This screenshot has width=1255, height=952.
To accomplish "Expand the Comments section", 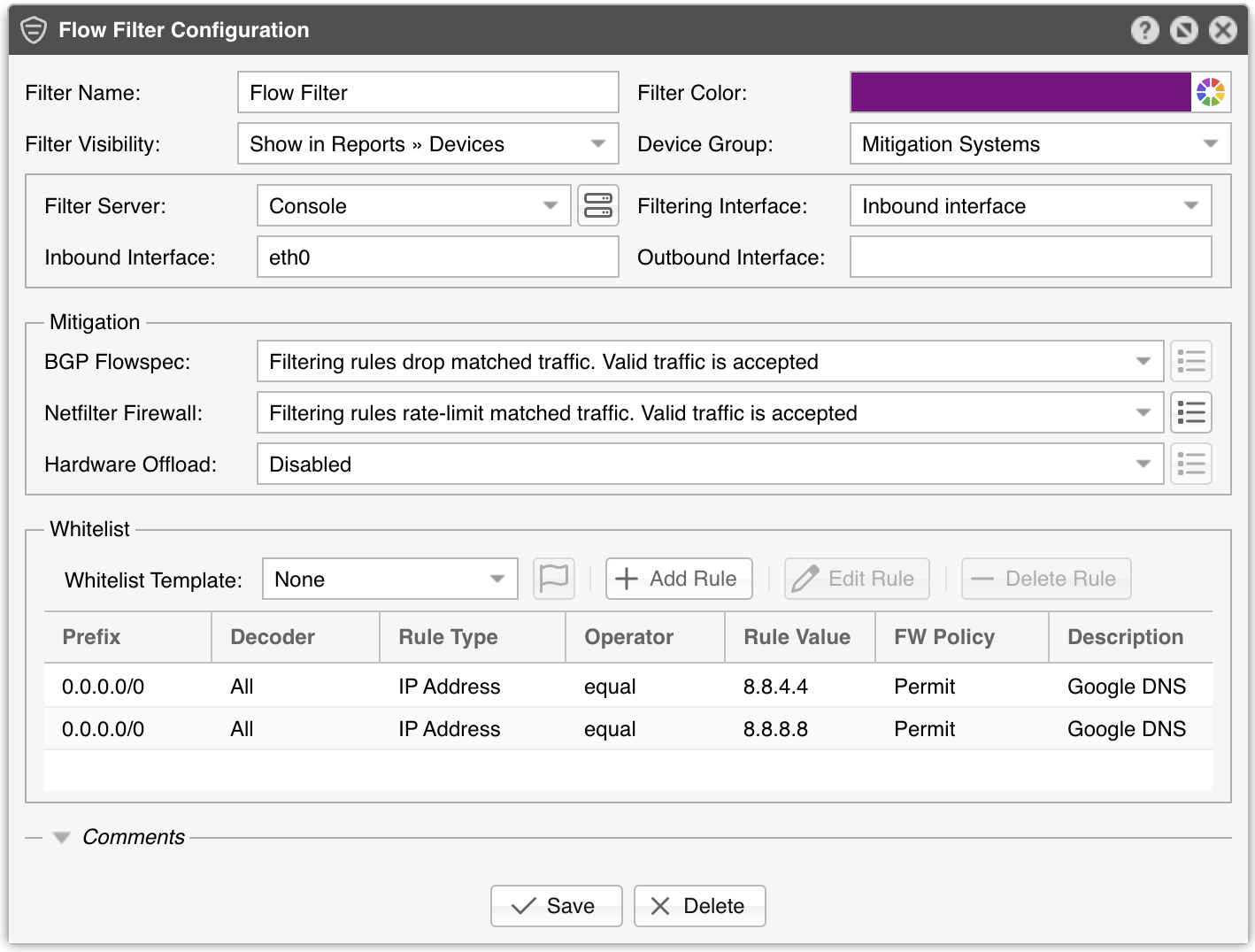I will tap(61, 837).
